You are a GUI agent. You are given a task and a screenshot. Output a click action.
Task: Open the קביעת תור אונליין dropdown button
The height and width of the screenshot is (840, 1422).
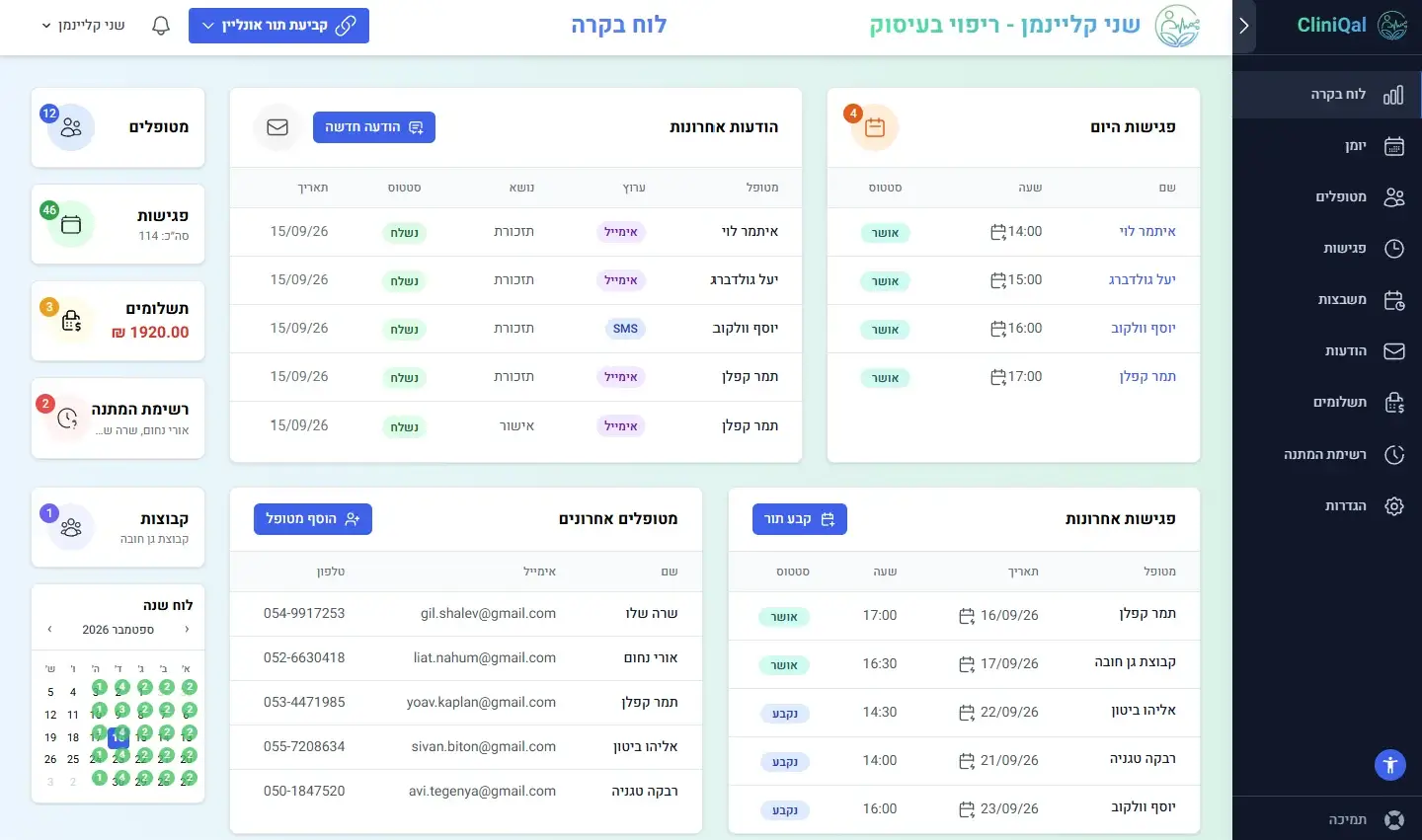(278, 26)
